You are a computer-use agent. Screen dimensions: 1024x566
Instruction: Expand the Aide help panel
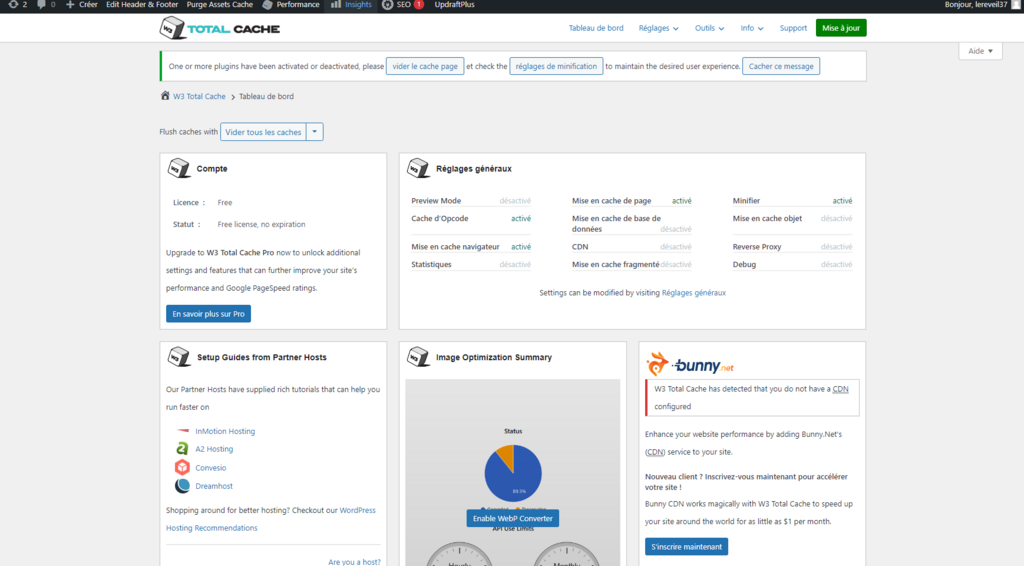click(x=979, y=51)
